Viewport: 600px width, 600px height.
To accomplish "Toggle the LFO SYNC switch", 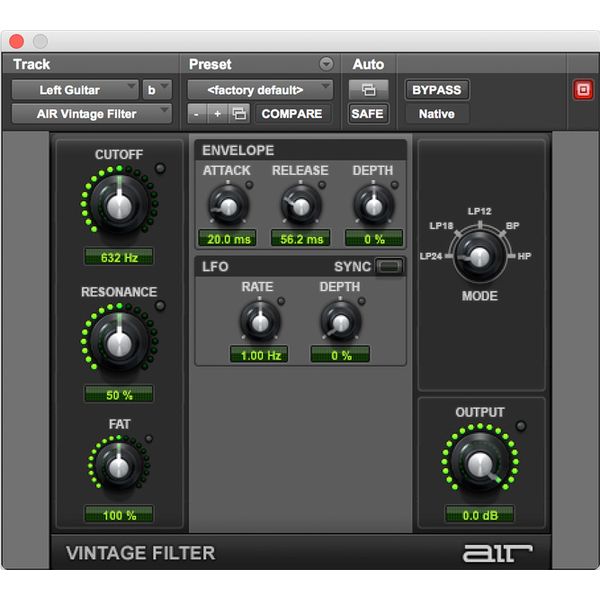I will (389, 266).
